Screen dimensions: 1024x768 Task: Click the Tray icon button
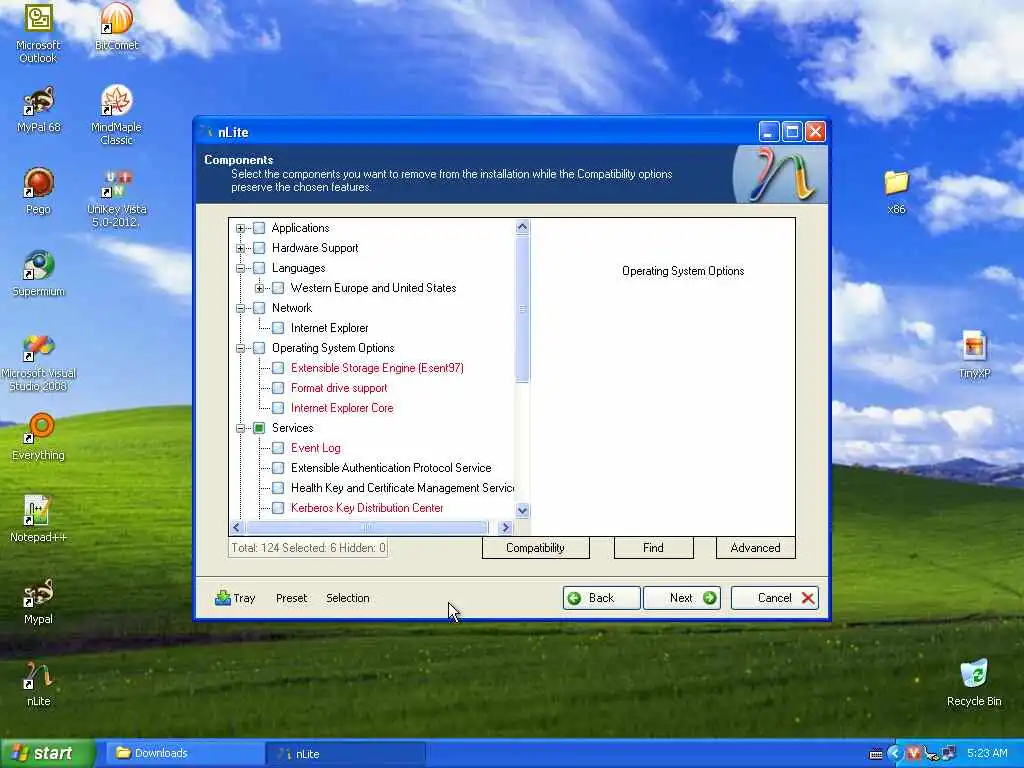click(235, 598)
